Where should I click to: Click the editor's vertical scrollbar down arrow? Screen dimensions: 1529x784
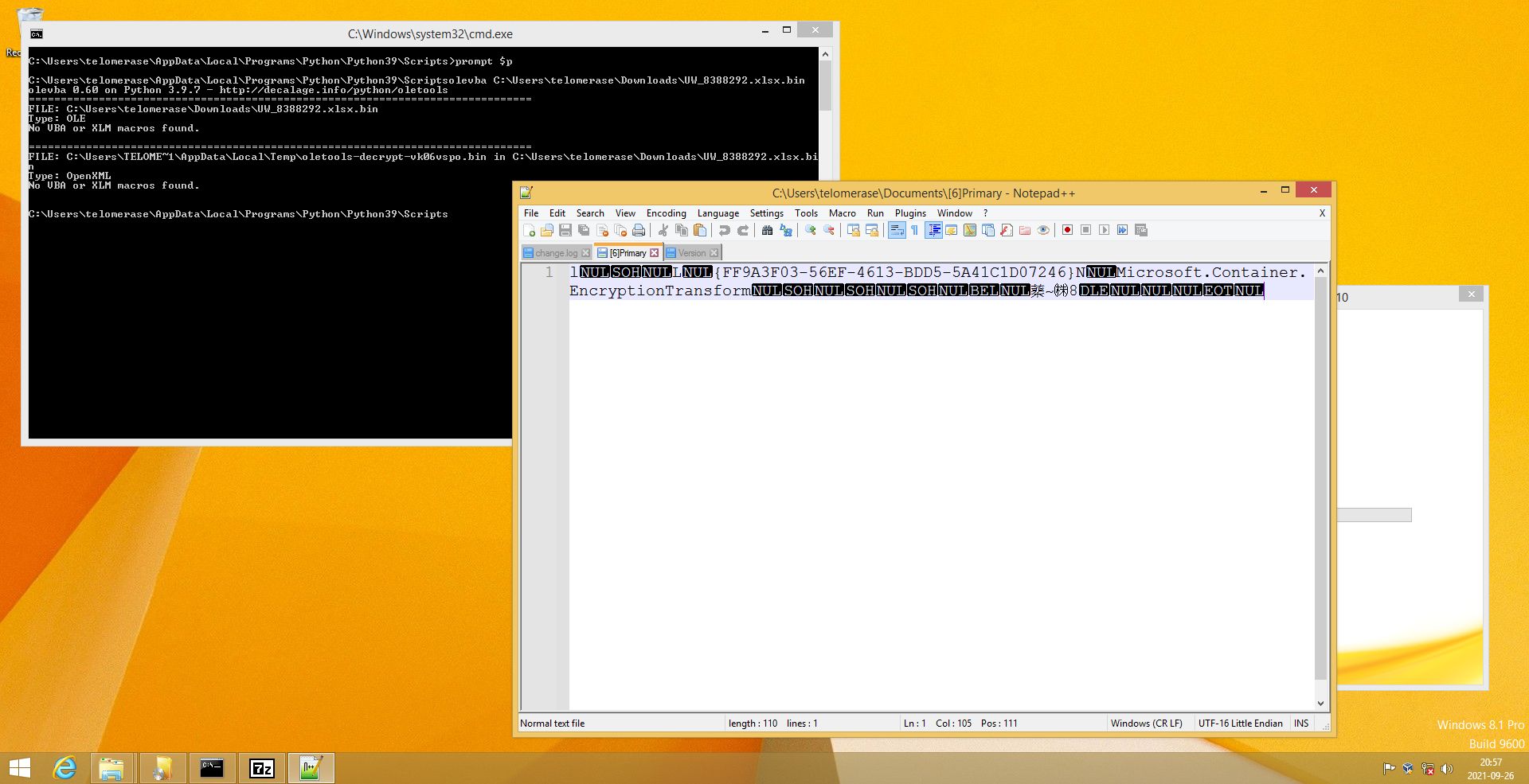(1320, 704)
